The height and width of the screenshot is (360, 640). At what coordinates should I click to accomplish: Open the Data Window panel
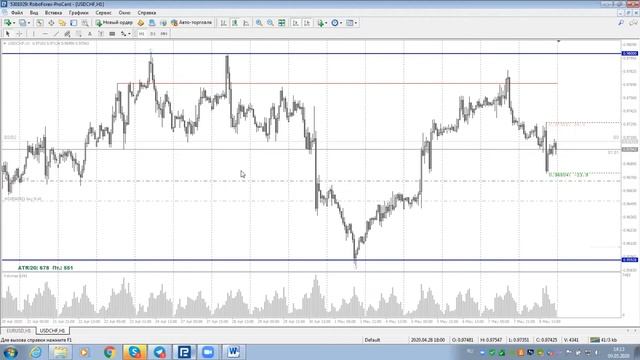pyautogui.click(x=51, y=23)
